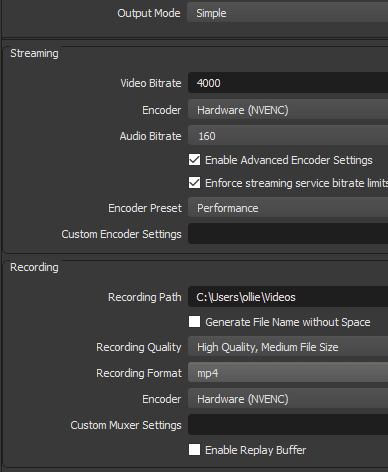Click the Recording Quality label text
This screenshot has height=472, width=388.
tap(139, 347)
